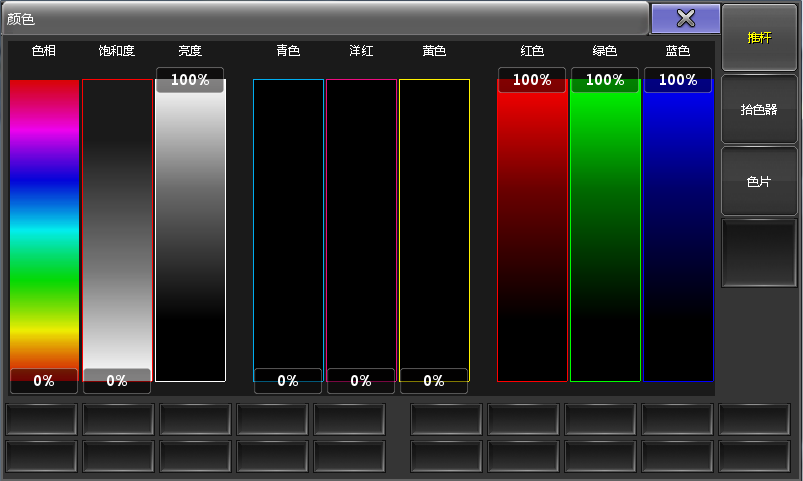The height and width of the screenshot is (481, 803).
Task: Open the 色片 gel swatch tab
Action: coord(759,182)
